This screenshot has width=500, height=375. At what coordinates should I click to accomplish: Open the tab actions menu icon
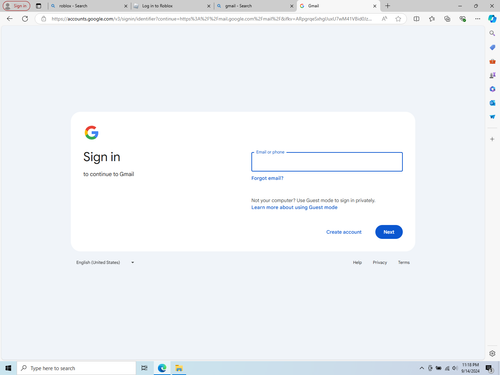39,6
